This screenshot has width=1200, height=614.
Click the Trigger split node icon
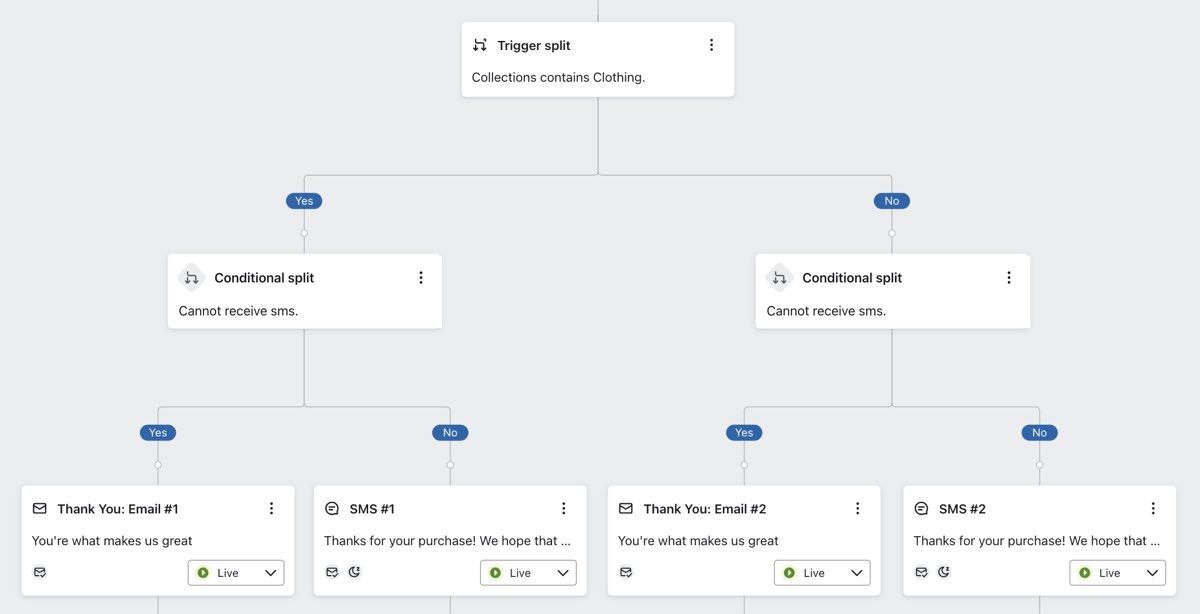point(480,45)
